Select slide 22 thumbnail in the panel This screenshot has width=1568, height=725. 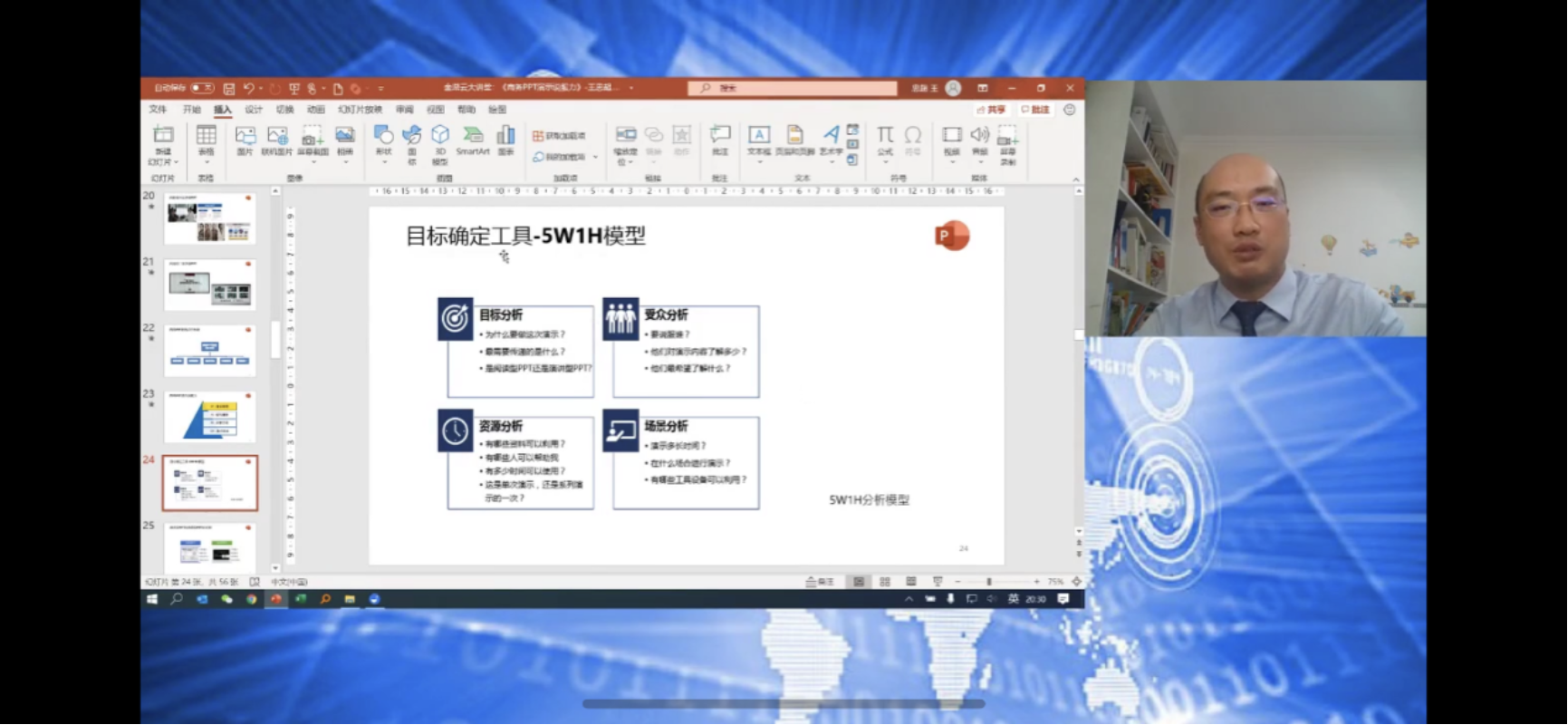210,351
